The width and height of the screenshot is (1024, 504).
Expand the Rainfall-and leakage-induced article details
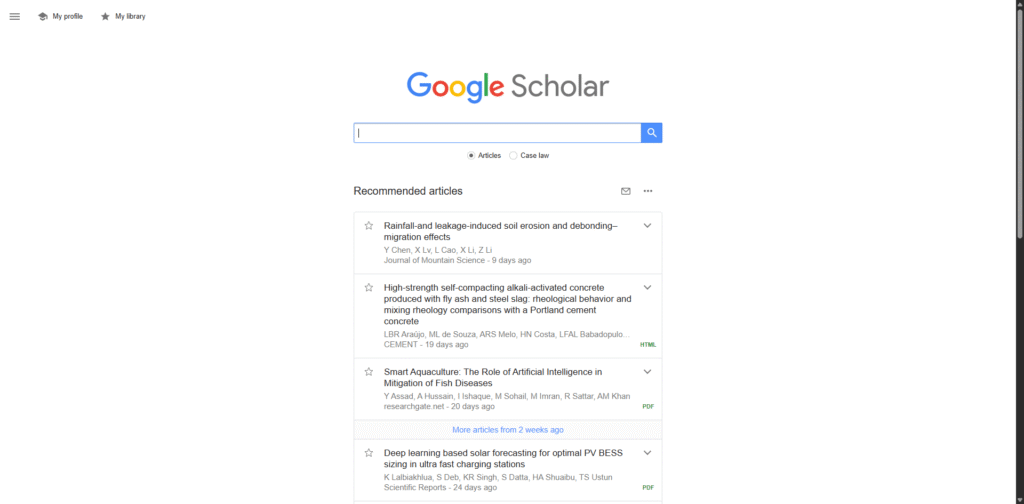tap(647, 226)
